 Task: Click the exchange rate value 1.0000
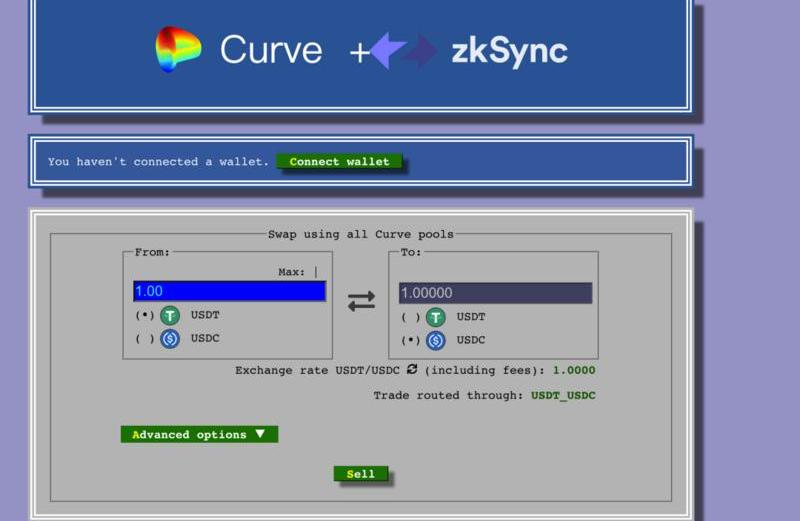click(x=574, y=370)
